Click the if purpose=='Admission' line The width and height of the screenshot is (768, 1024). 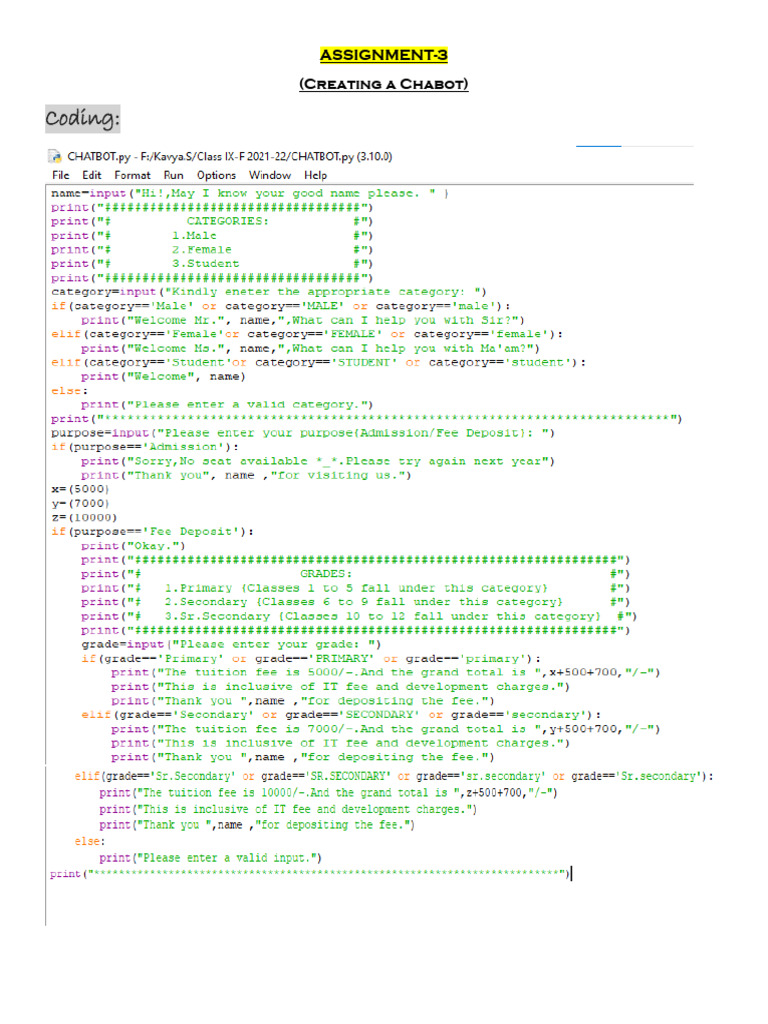click(x=145, y=447)
